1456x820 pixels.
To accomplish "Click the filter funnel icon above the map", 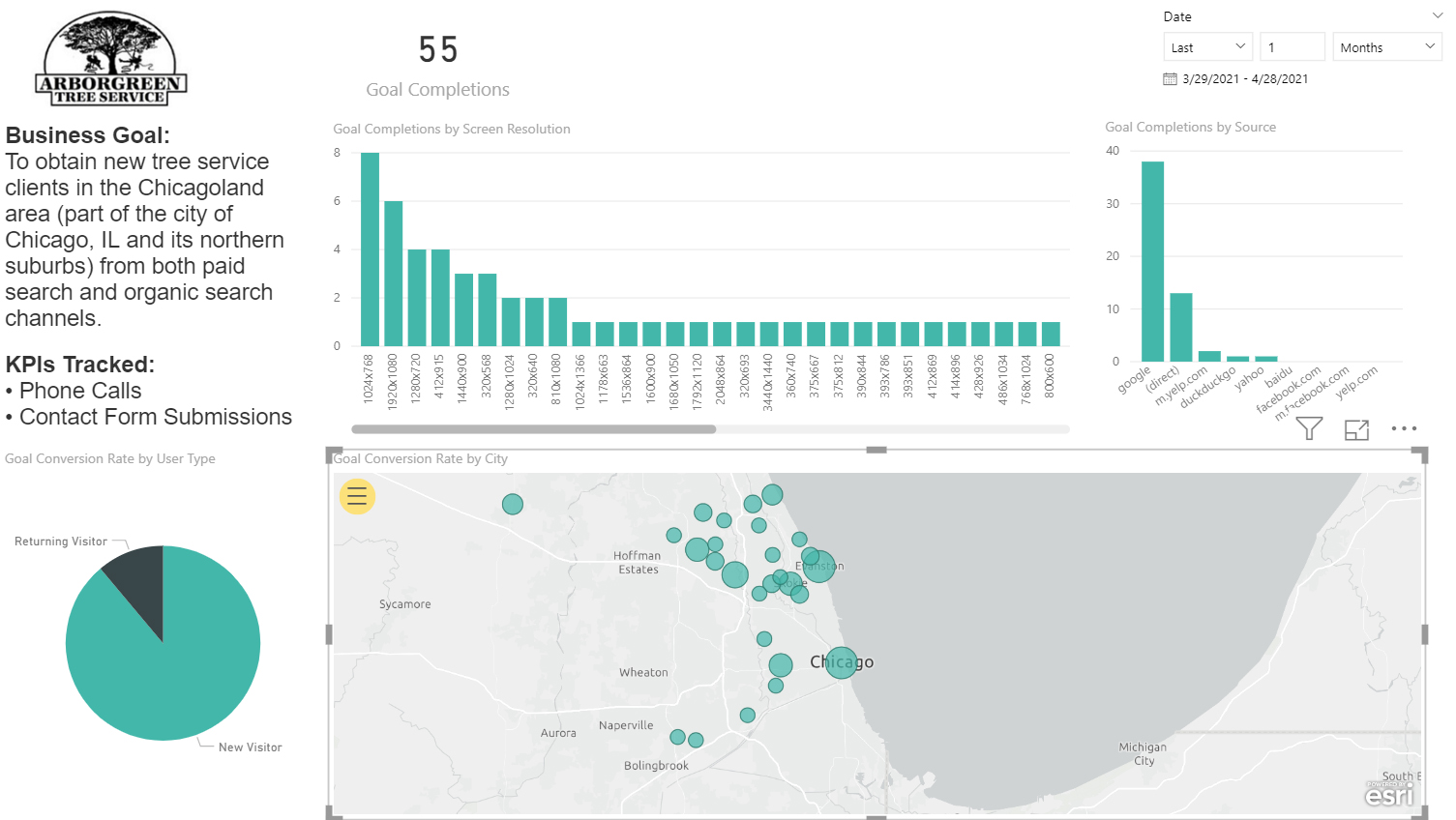I will [1309, 428].
